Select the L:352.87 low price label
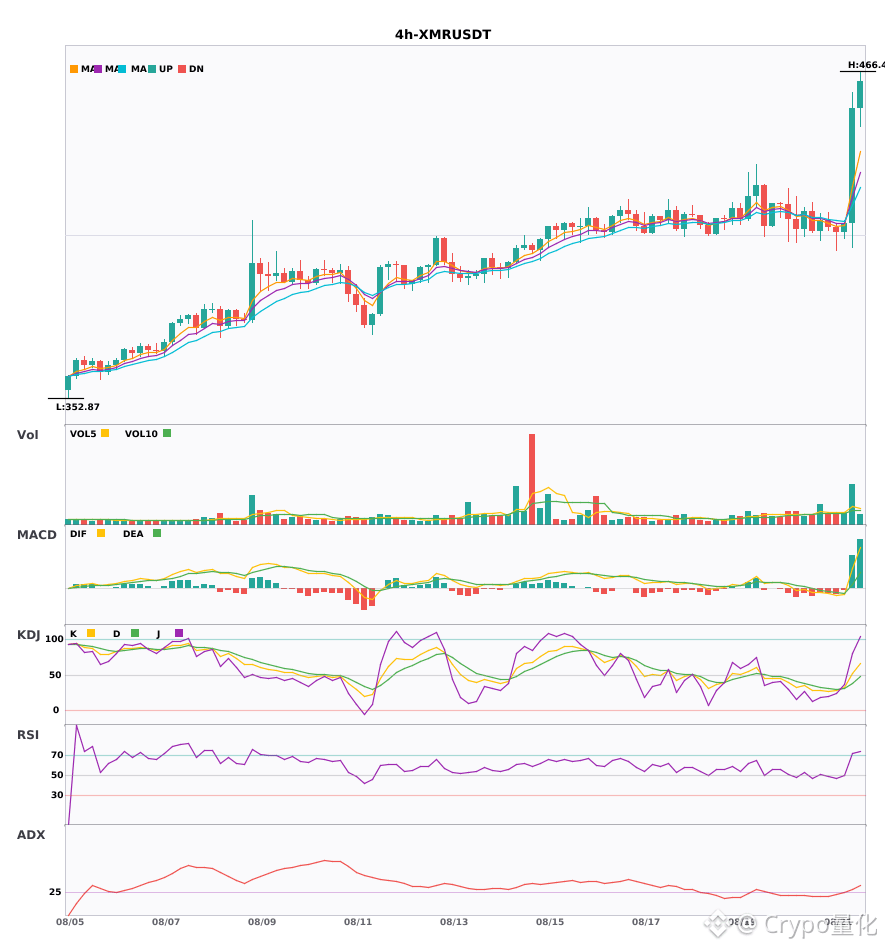This screenshot has height=950, width=885. click(x=78, y=407)
